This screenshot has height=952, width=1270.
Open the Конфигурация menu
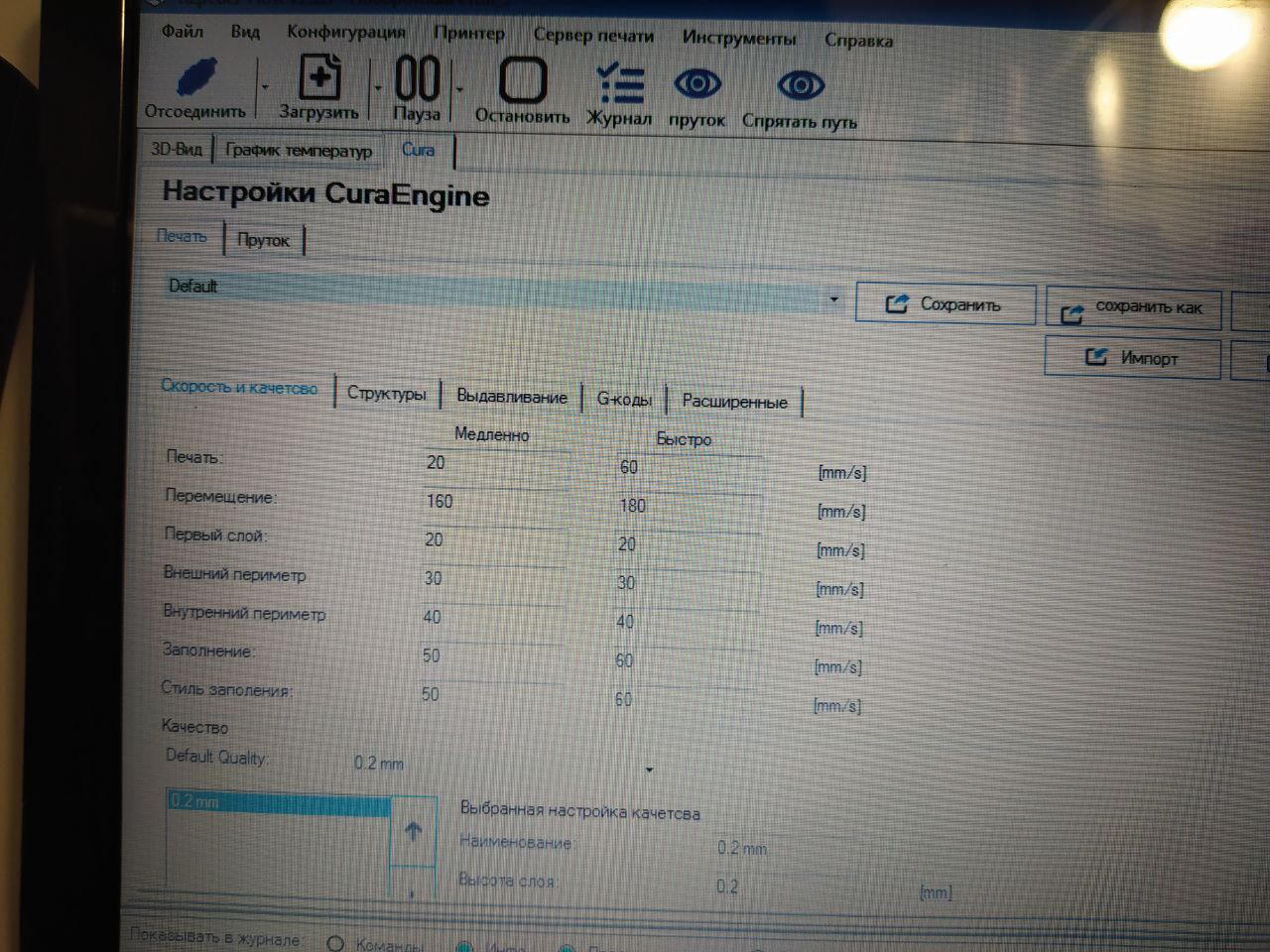pyautogui.click(x=345, y=32)
